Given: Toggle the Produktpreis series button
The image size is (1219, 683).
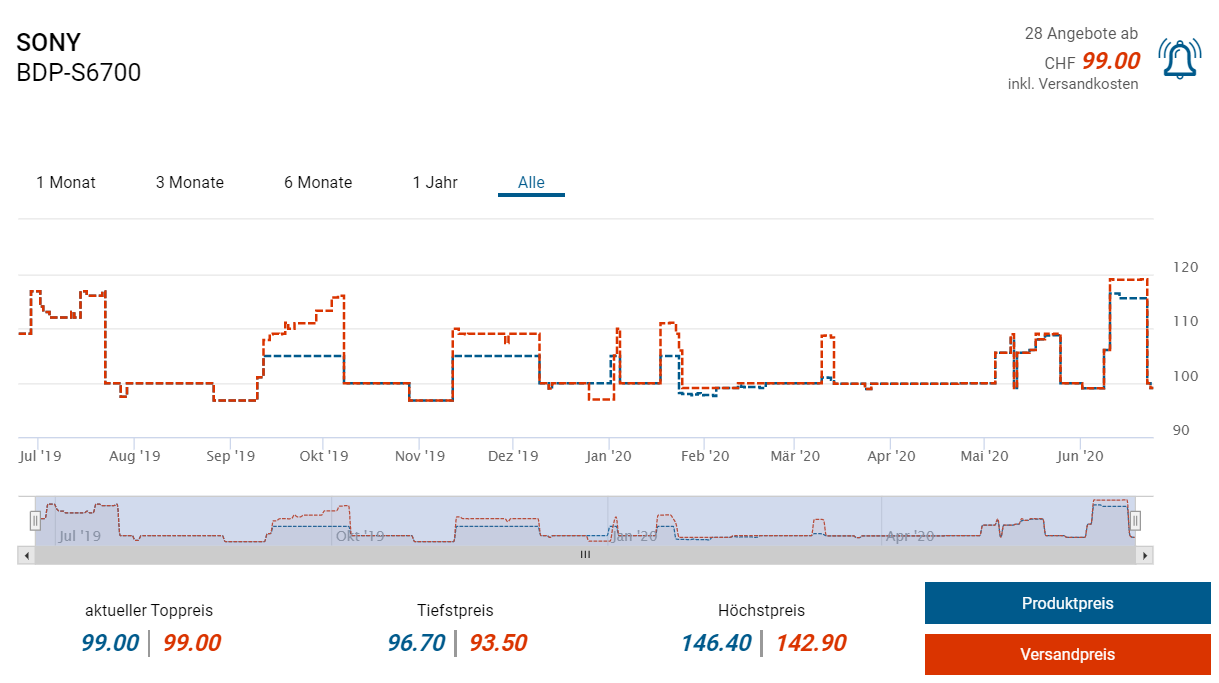Looking at the screenshot, I should (1067, 603).
